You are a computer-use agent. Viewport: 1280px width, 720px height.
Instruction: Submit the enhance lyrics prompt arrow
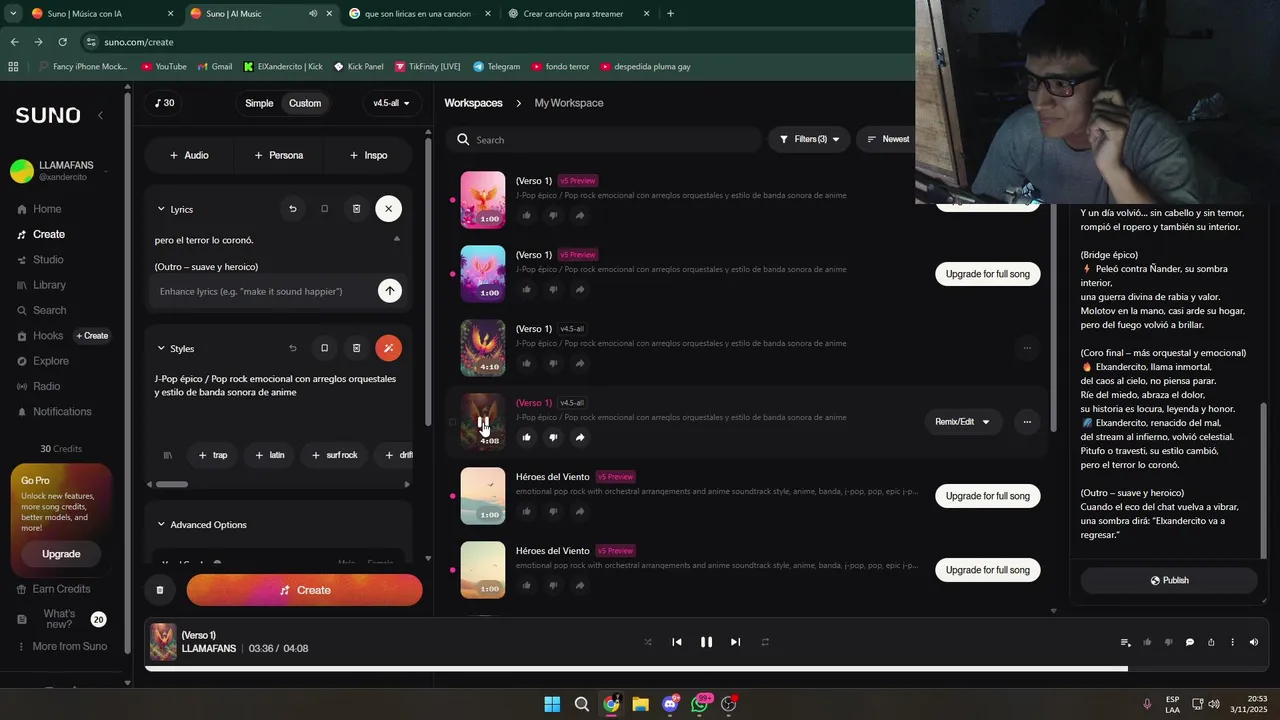tap(389, 291)
